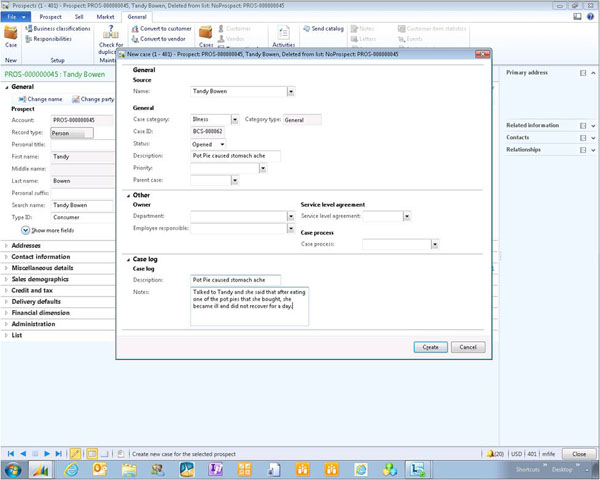The width and height of the screenshot is (600, 480).
Task: Click the Cancel button in dialog
Action: click(x=467, y=347)
